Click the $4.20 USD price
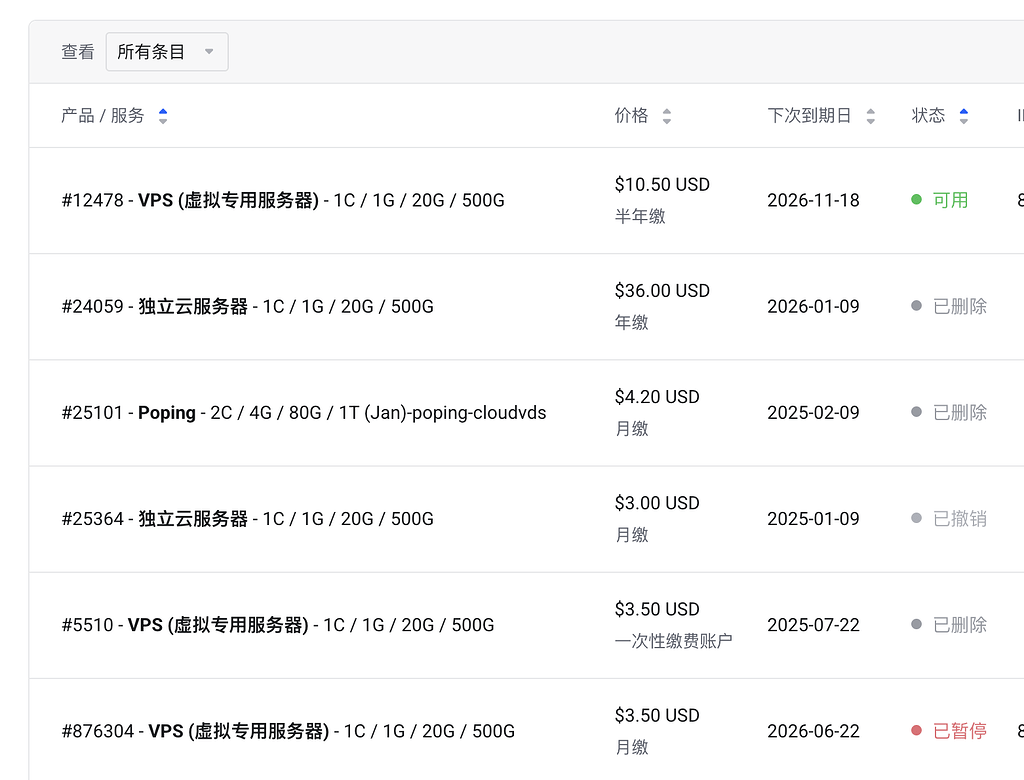 [657, 397]
